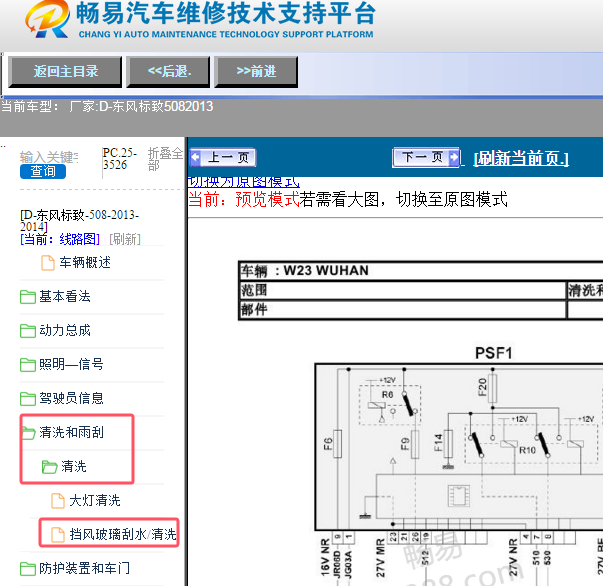Switch to original image mode link
The image size is (603, 586).
(x=243, y=181)
